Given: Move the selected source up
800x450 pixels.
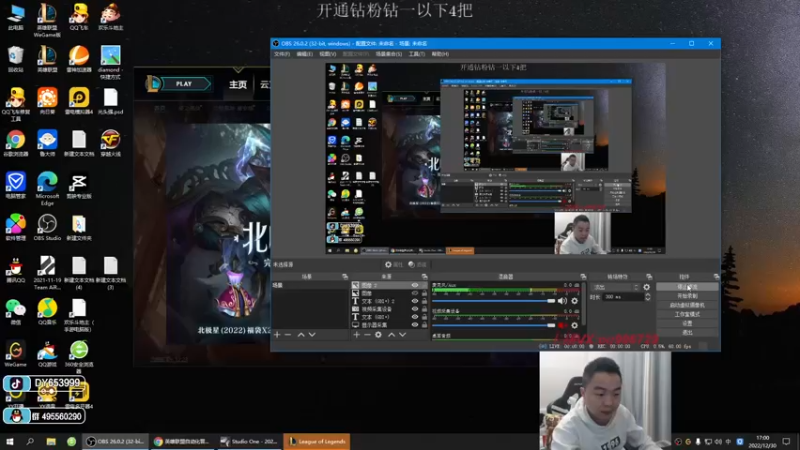Looking at the screenshot, I should tap(391, 335).
